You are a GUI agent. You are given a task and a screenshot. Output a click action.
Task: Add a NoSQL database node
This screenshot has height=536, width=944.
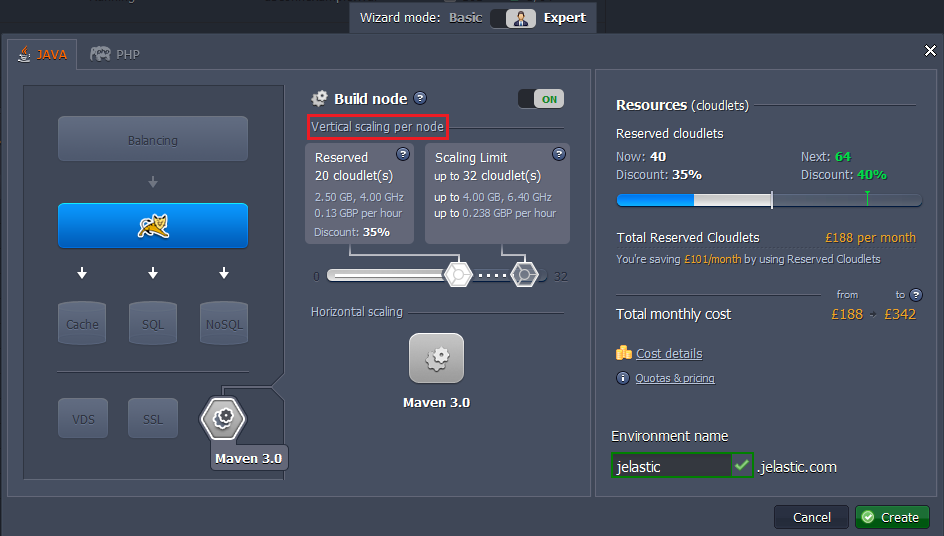[x=224, y=323]
